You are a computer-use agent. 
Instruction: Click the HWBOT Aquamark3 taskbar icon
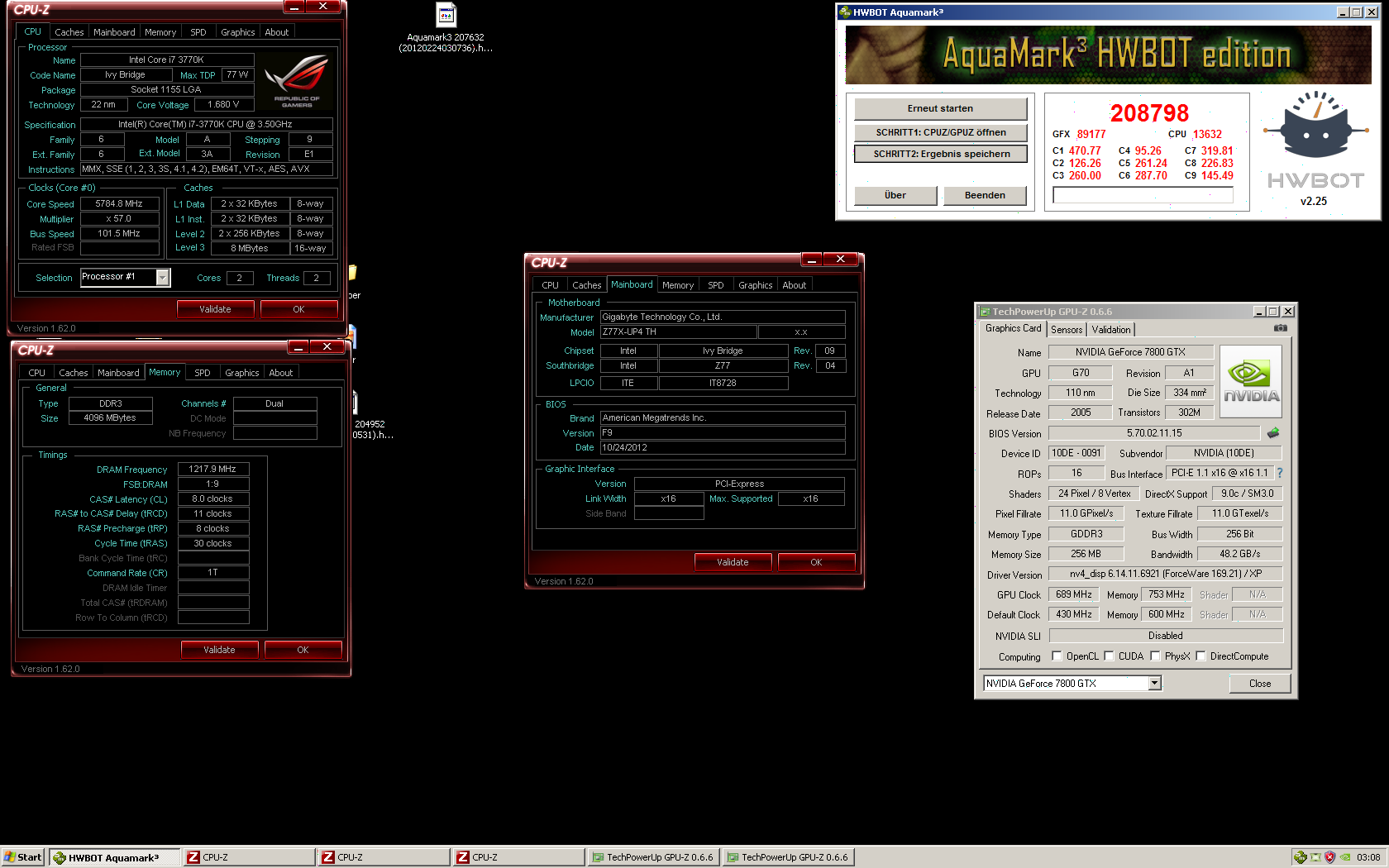(x=60, y=857)
